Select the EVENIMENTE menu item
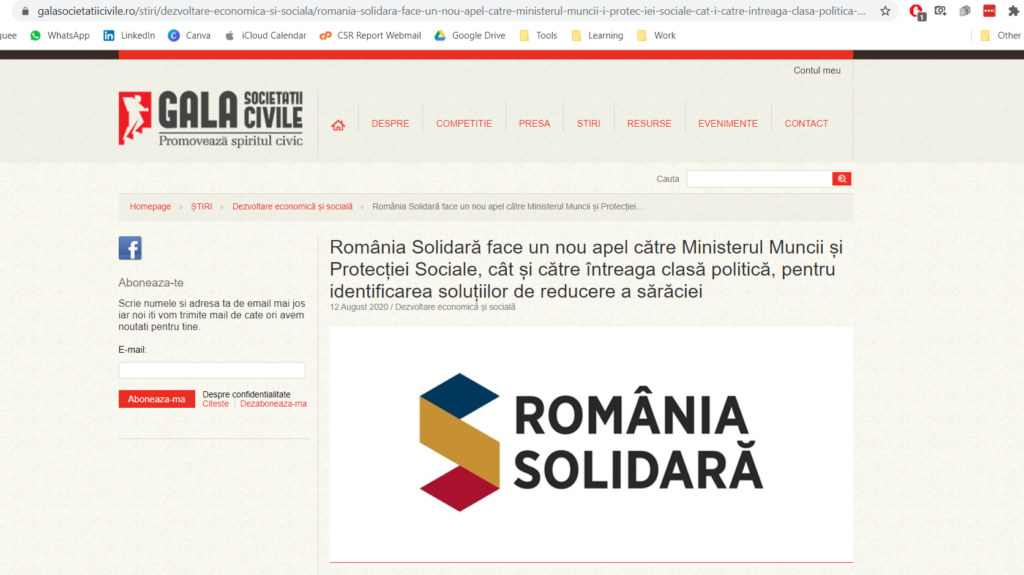 click(728, 123)
